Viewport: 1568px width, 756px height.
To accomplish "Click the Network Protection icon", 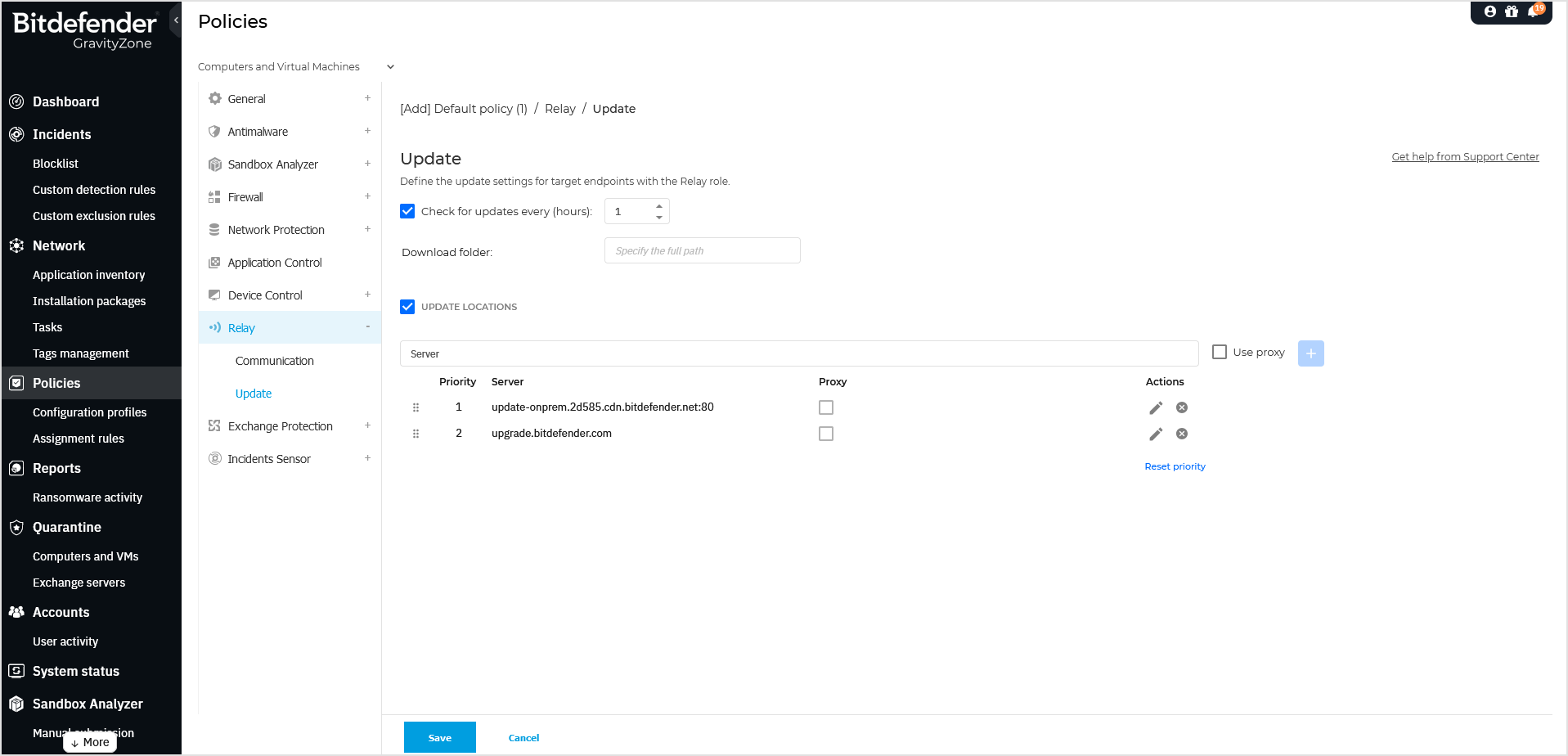I will click(214, 229).
